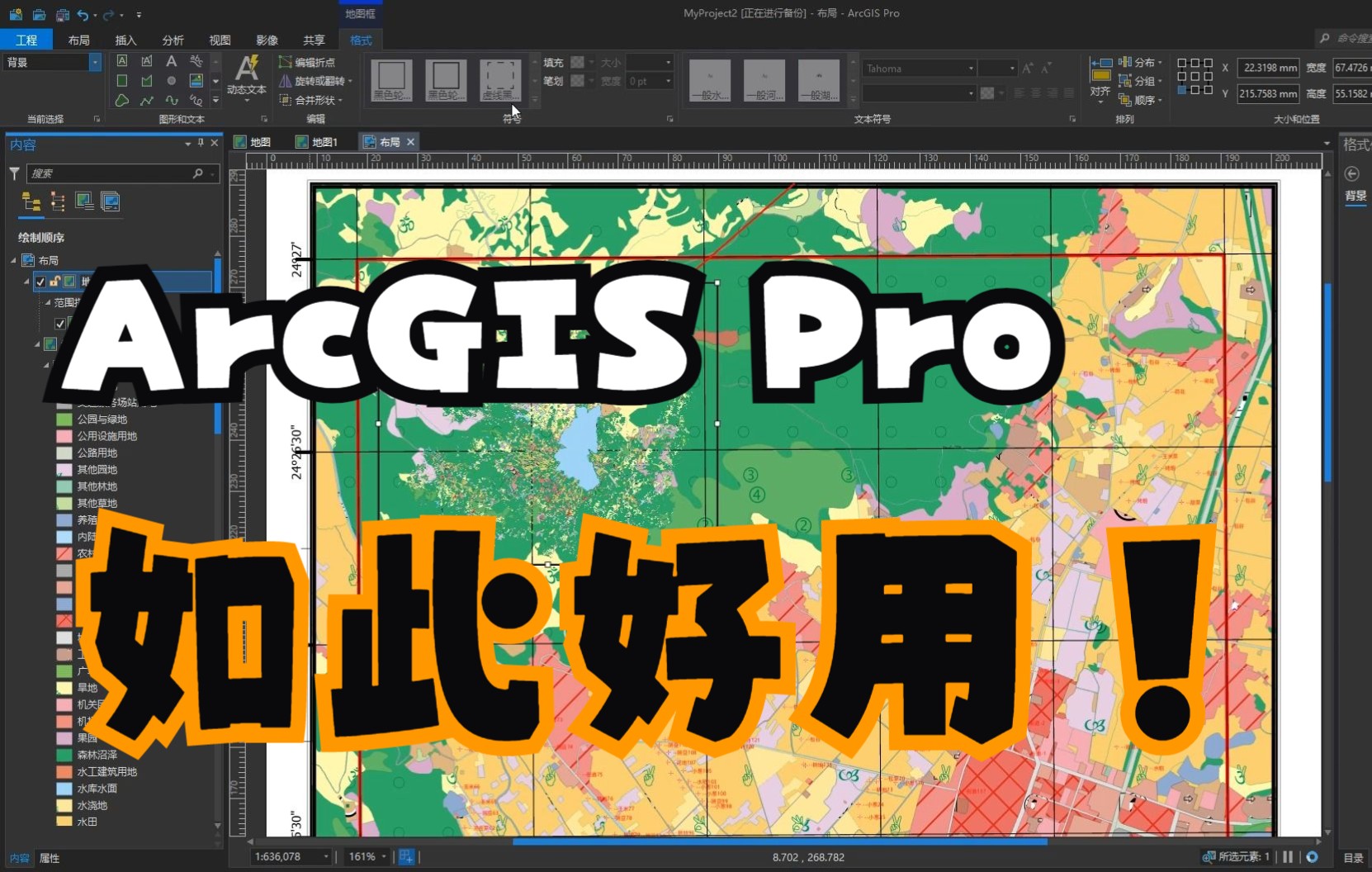Insert picture graphic tool icon
This screenshot has width=1372, height=872.
196,81
